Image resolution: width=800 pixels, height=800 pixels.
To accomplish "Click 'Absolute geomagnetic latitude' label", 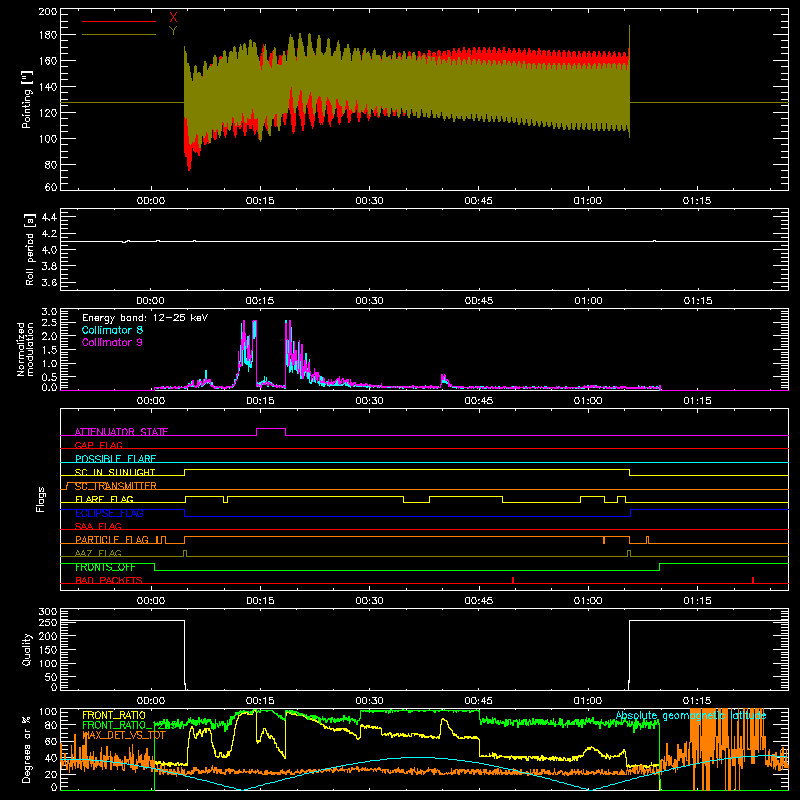I will coord(691,715).
